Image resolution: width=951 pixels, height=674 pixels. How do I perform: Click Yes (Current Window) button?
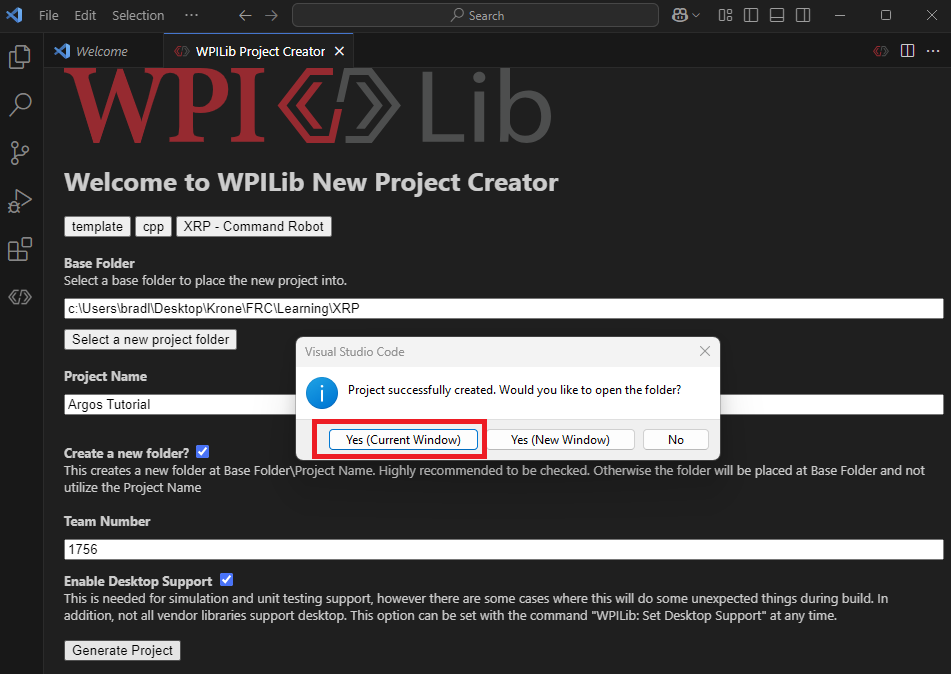pos(403,440)
